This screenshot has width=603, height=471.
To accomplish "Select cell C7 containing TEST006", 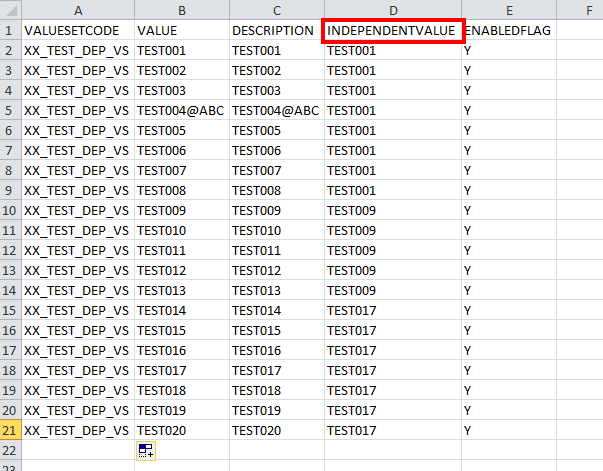I will [277, 150].
